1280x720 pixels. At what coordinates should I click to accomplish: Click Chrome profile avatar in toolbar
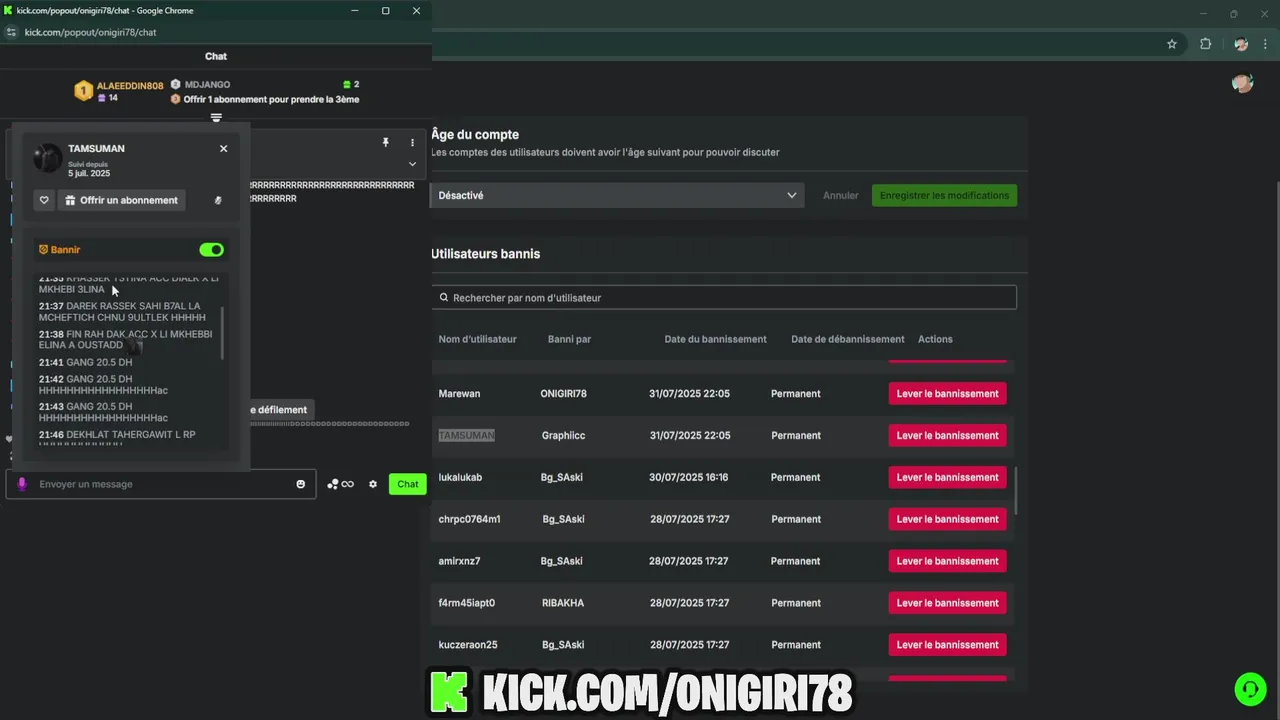(x=1241, y=44)
